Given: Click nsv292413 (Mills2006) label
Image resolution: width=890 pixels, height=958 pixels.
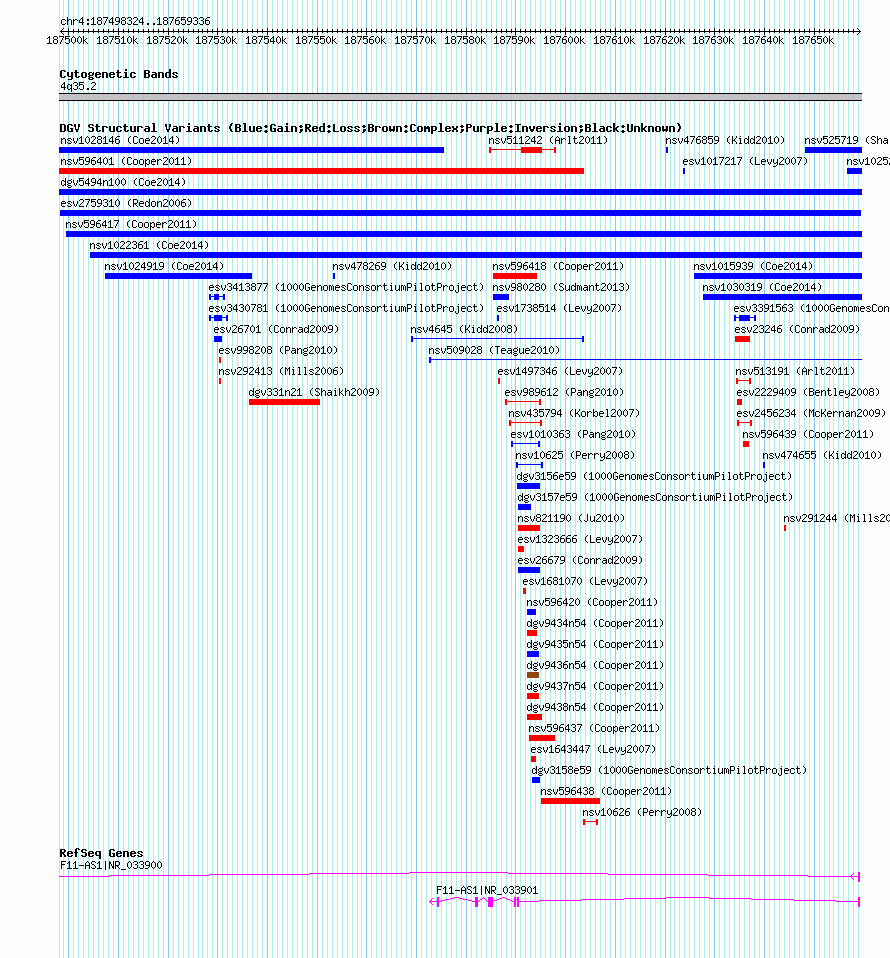Looking at the screenshot, I should point(281,371).
